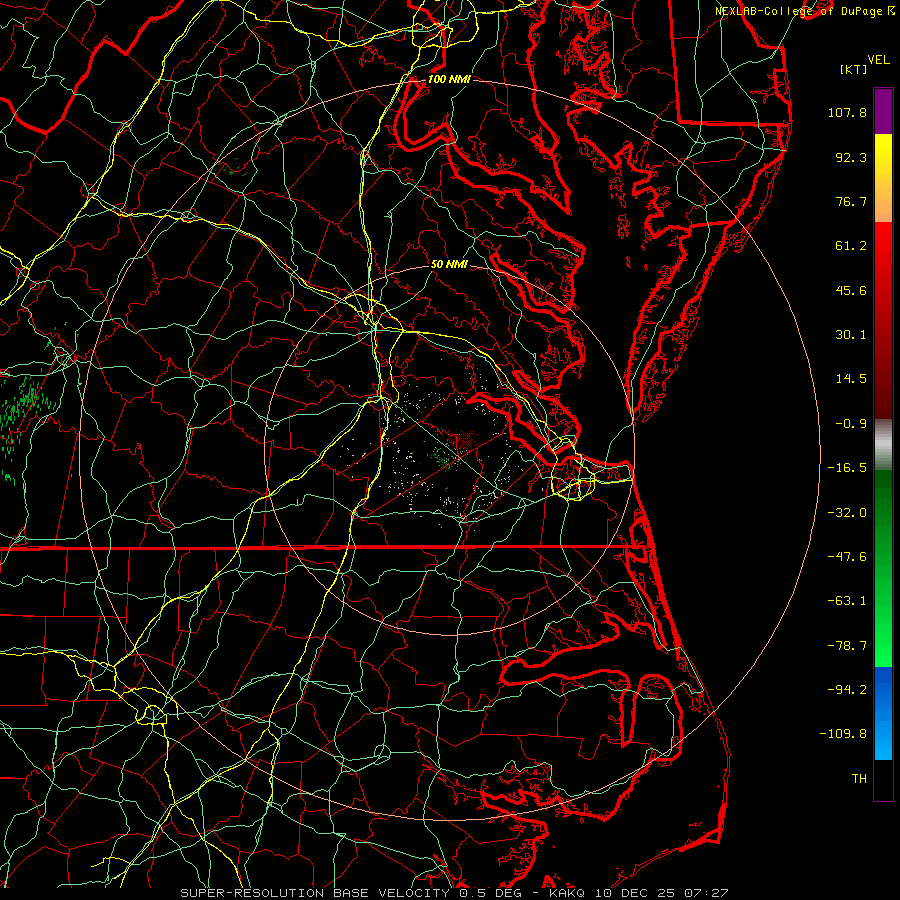The width and height of the screenshot is (900, 900).
Task: Click the yellow-orange segment of the color bar
Action: 883,178
